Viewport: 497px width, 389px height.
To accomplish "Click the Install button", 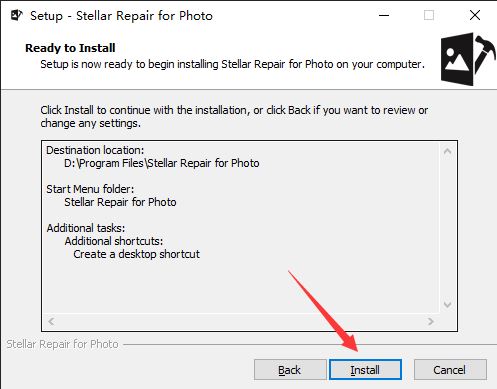I will coord(365,370).
